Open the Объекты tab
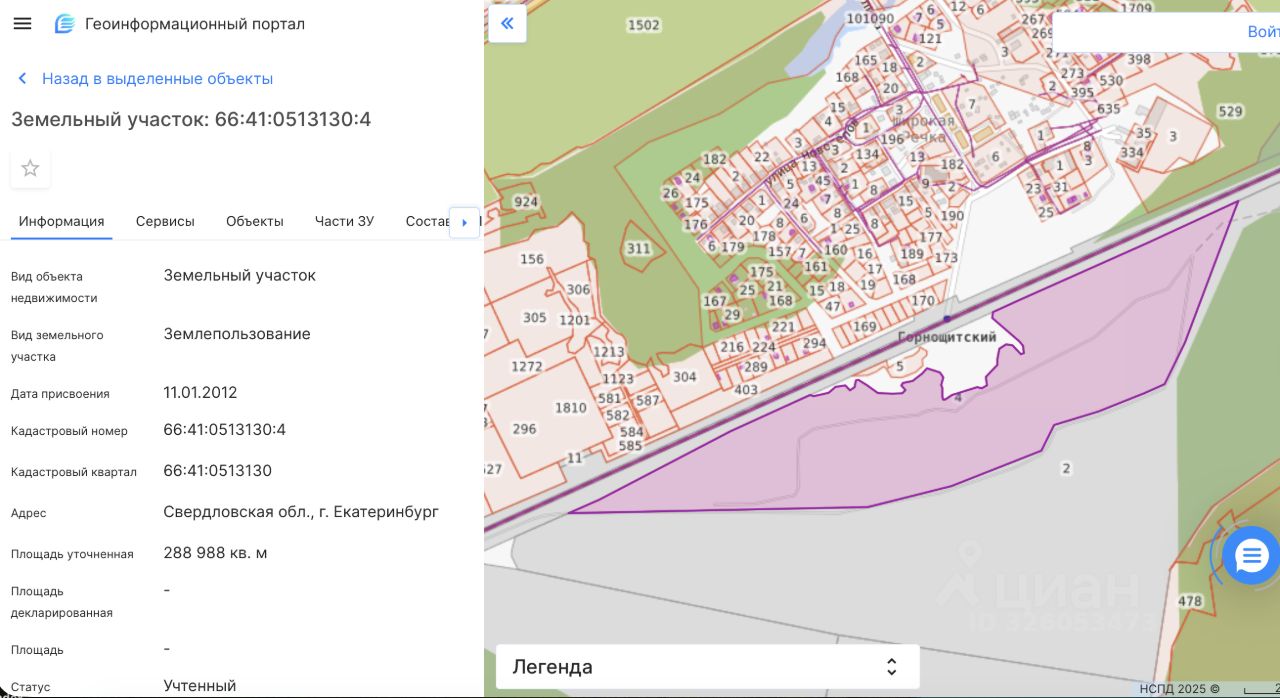This screenshot has width=1280, height=698. pyautogui.click(x=254, y=221)
